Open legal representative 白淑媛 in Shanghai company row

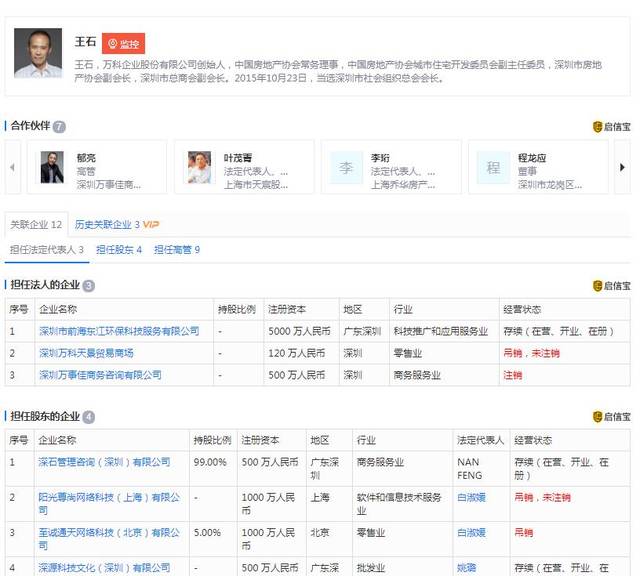click(471, 498)
